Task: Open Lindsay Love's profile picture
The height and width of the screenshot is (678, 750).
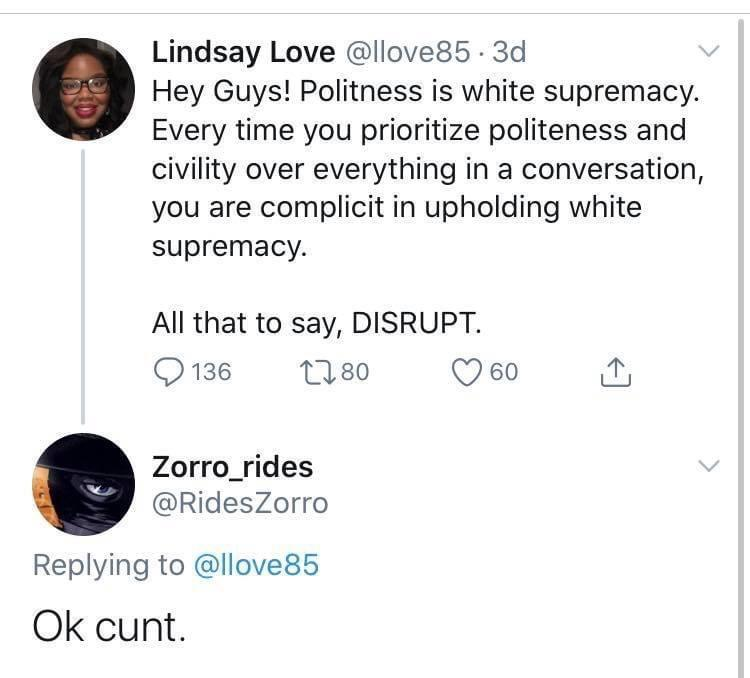Action: pos(83,89)
